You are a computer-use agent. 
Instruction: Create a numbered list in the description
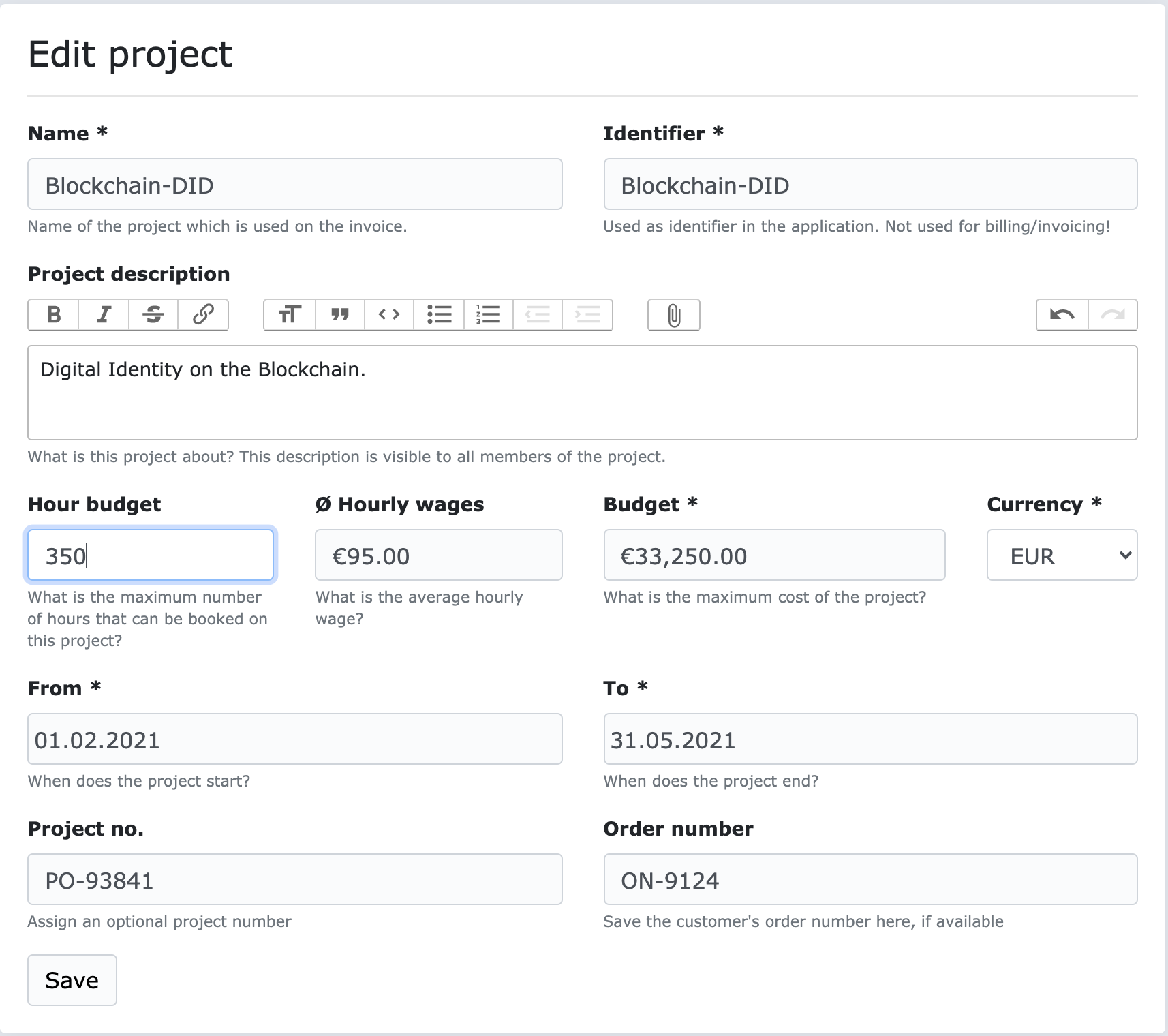point(488,315)
